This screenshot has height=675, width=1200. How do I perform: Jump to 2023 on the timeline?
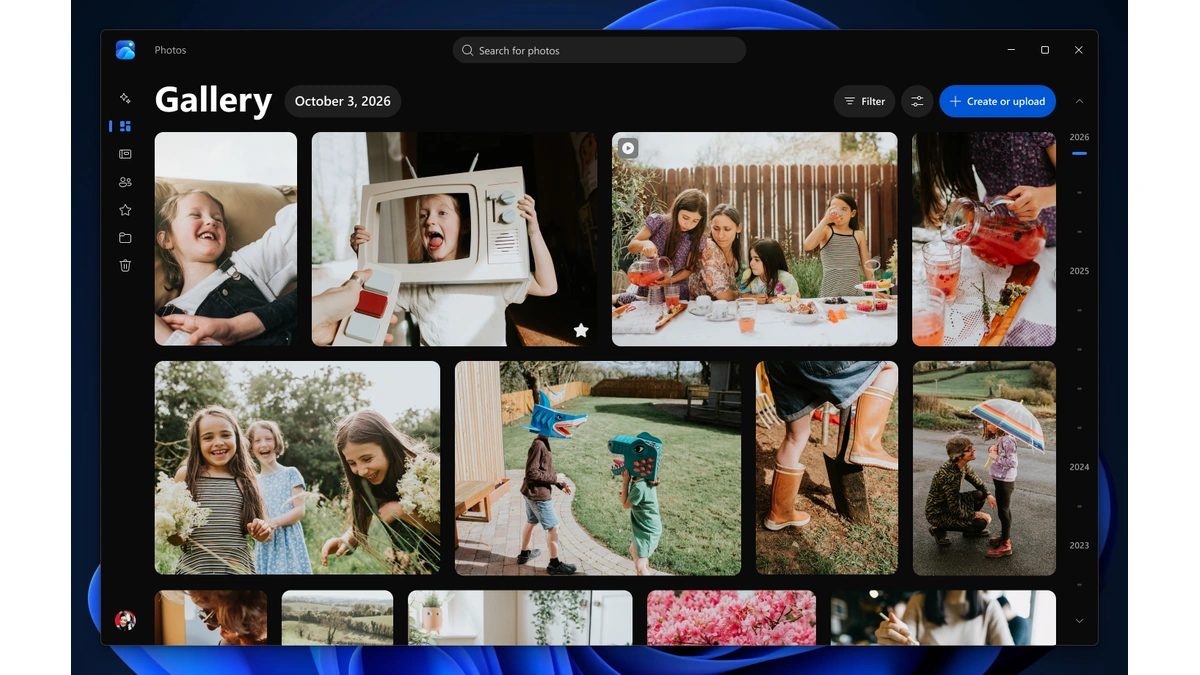click(1079, 545)
